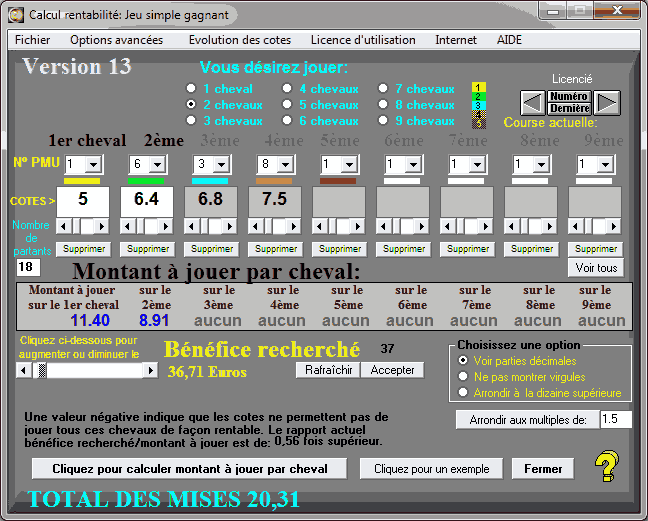The image size is (648, 521).
Task: Click the Rafraîchir button
Action: (326, 370)
